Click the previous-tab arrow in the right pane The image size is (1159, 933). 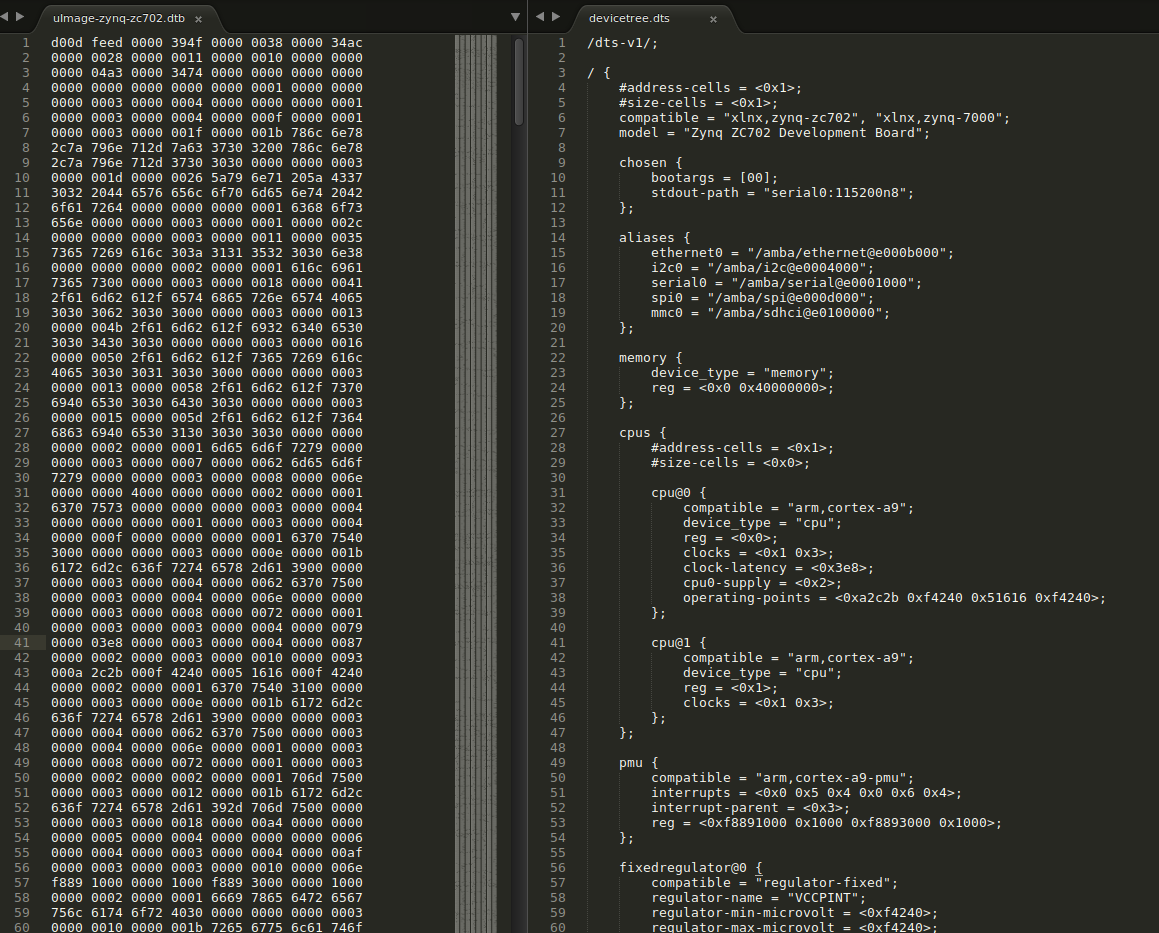click(x=540, y=17)
